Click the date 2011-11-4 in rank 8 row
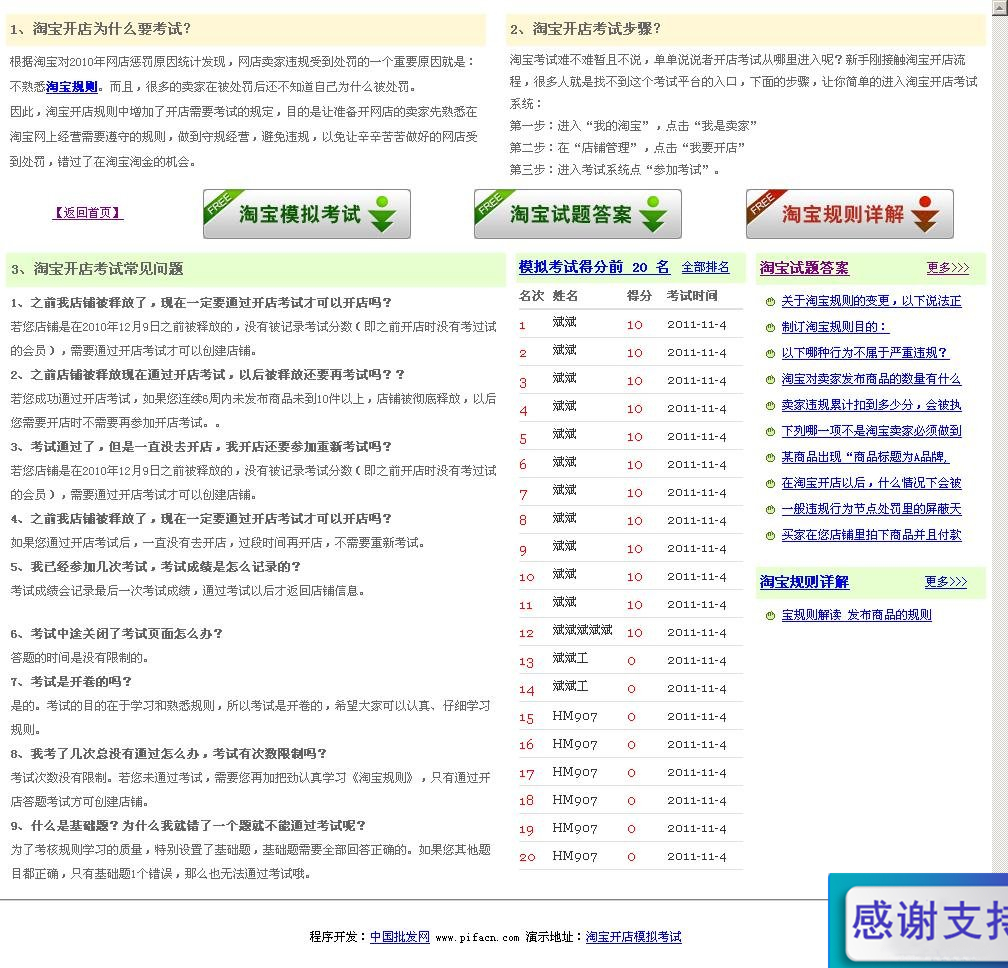This screenshot has width=1008, height=968. 697,521
